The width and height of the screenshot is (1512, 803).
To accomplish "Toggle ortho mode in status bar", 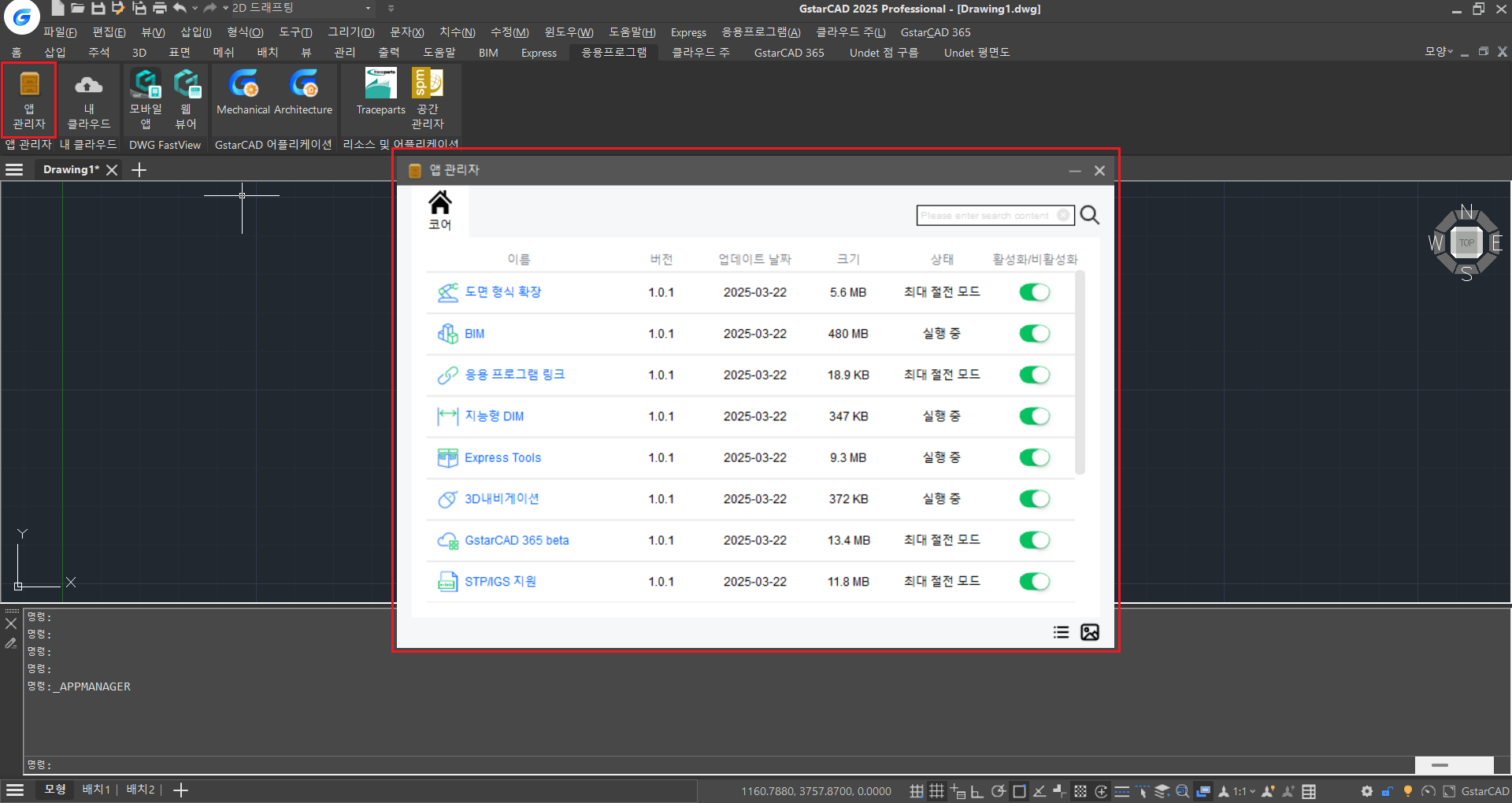I will pyautogui.click(x=977, y=791).
